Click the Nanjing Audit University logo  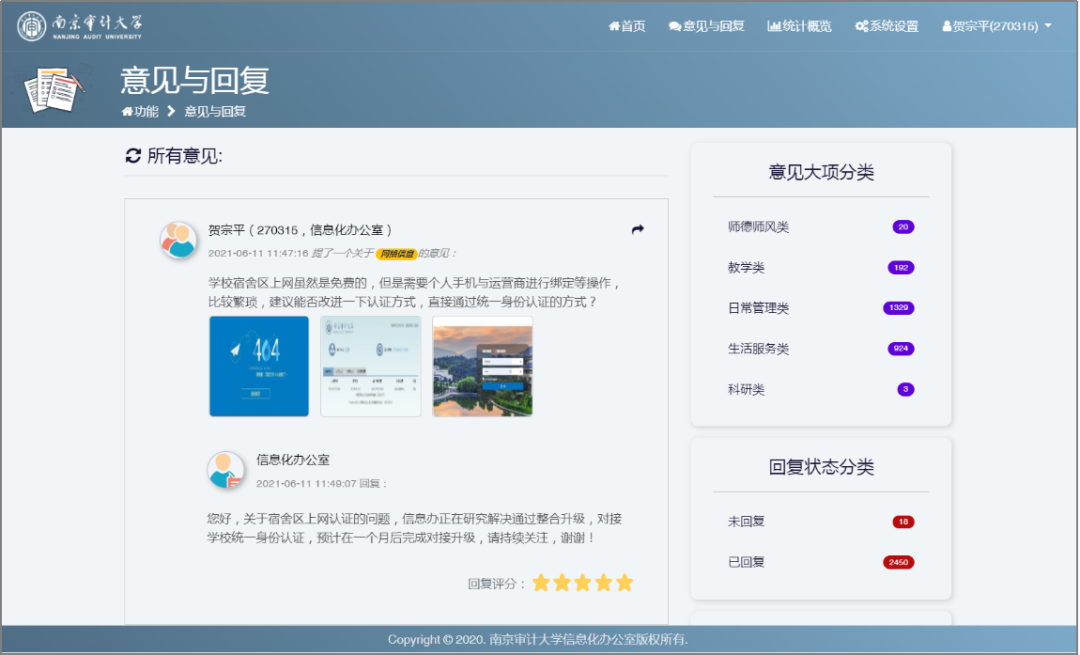click(x=80, y=26)
